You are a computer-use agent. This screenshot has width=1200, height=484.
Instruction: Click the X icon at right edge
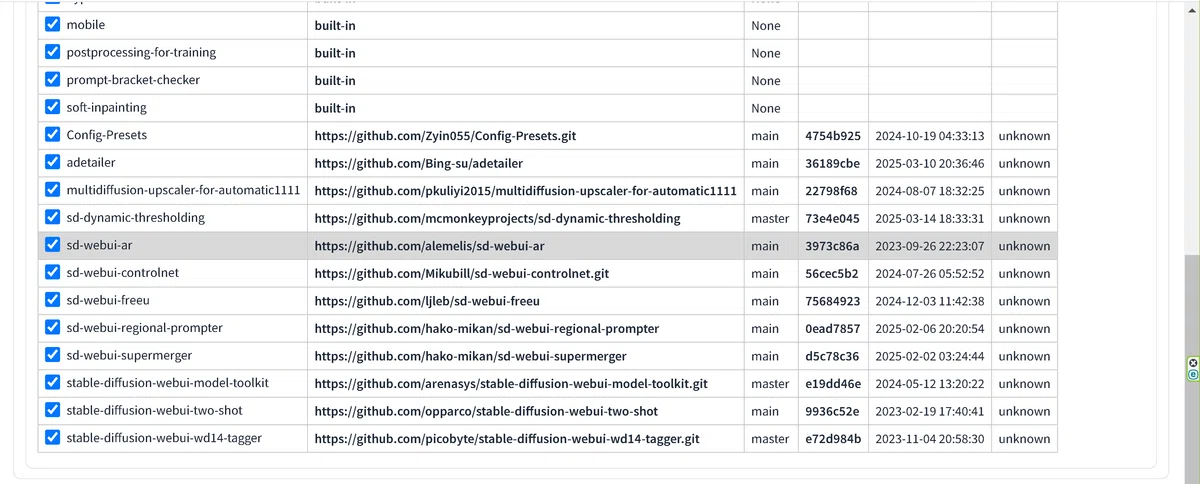(1193, 364)
